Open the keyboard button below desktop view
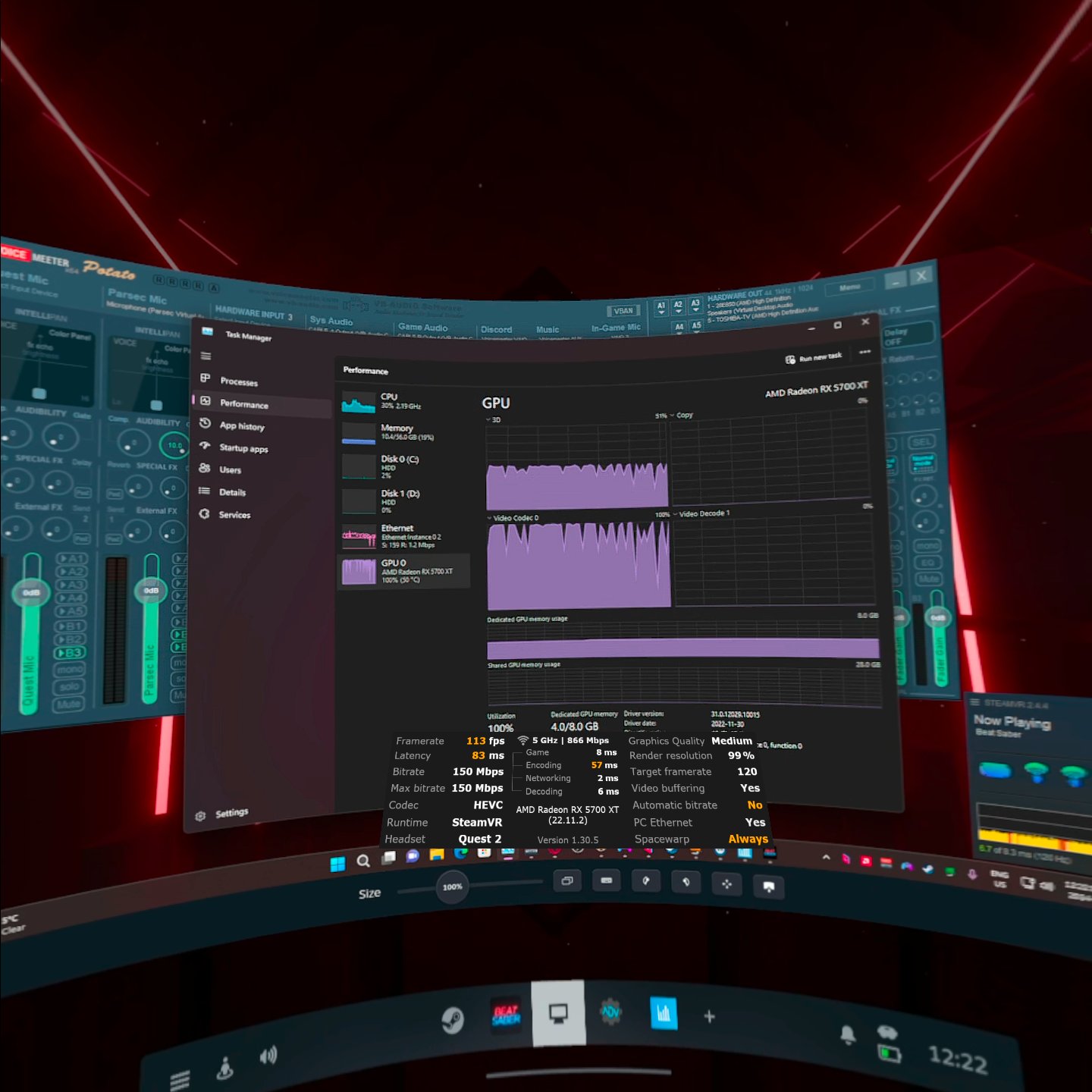Screen dimensions: 1092x1092 coord(606,880)
